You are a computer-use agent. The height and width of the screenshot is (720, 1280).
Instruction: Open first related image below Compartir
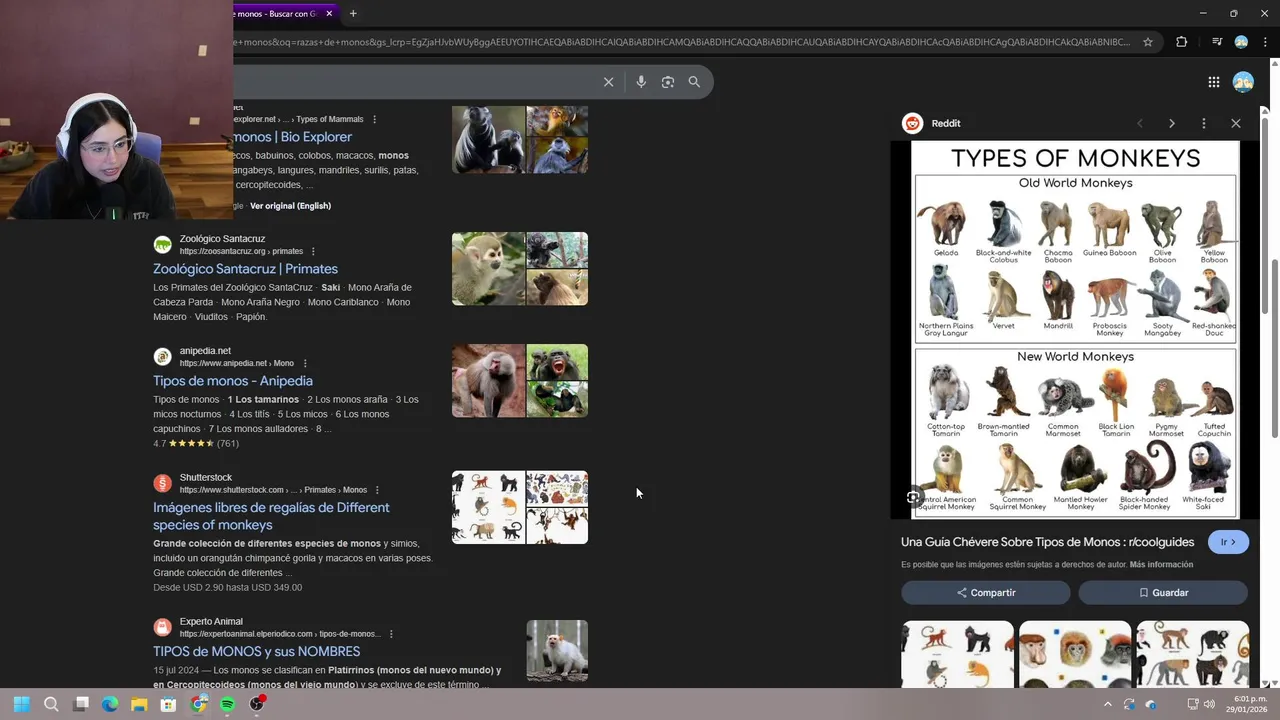point(957,654)
